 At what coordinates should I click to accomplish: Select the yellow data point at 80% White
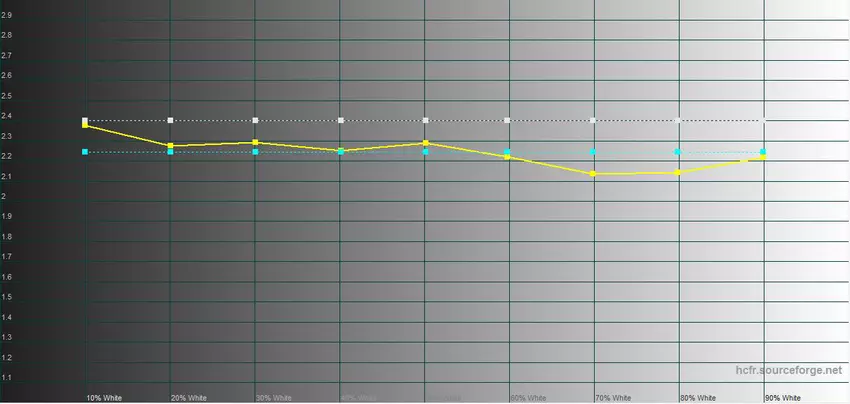[x=679, y=173]
